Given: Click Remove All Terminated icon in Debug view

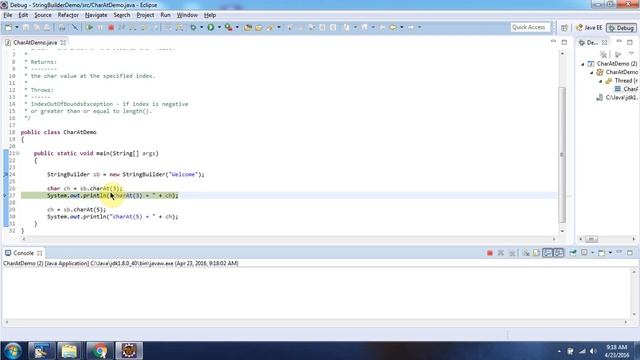Looking at the screenshot, I should point(603,54).
